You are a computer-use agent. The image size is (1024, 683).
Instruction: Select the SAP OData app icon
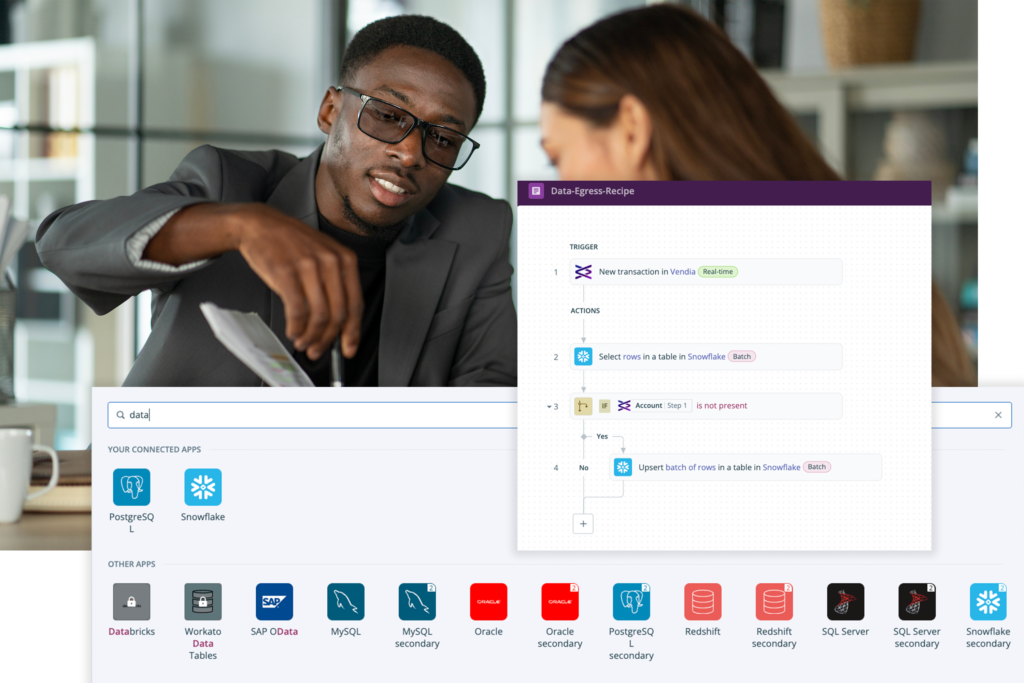tap(274, 601)
